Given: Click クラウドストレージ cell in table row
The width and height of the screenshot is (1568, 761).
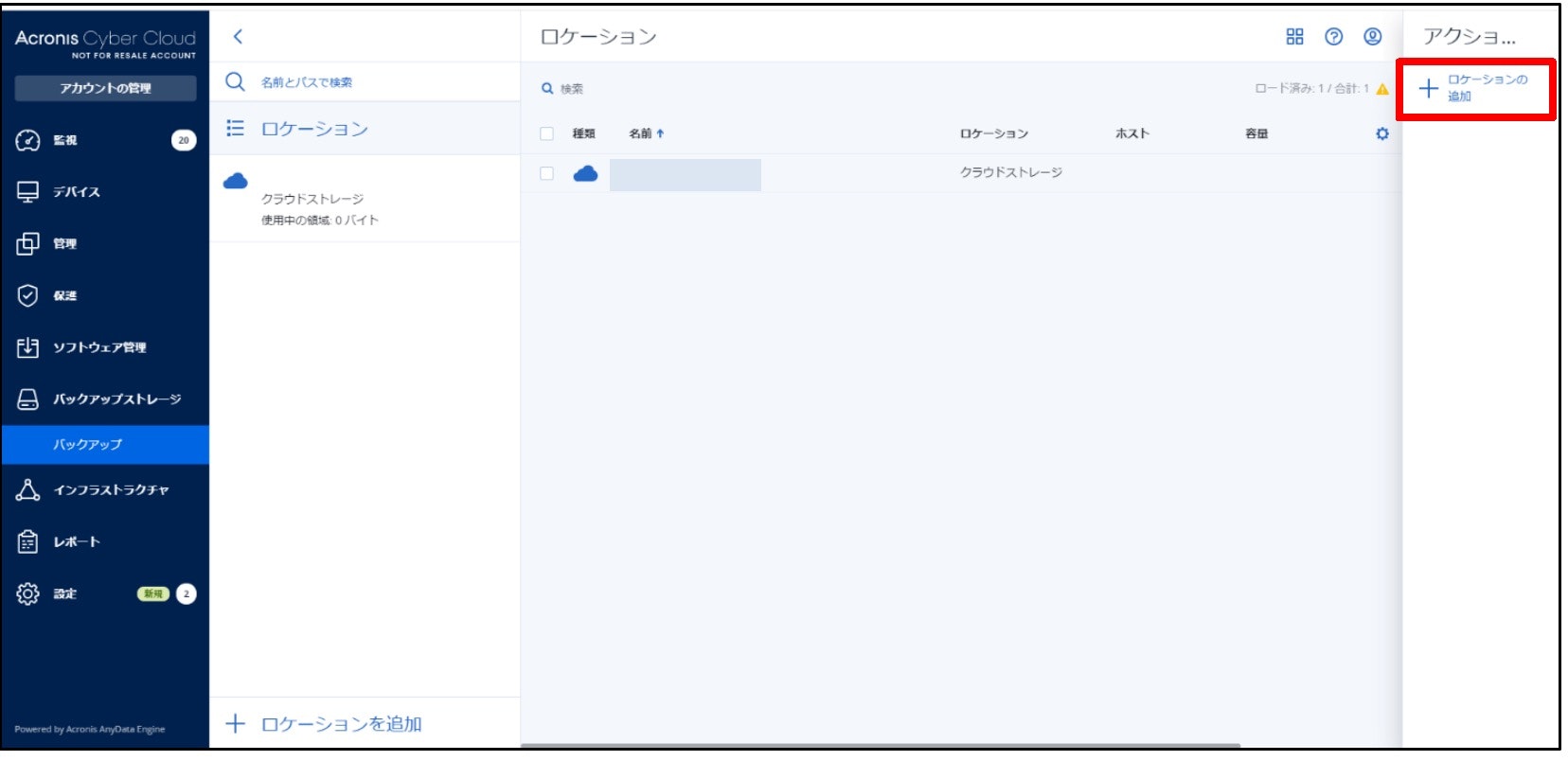Looking at the screenshot, I should [1011, 172].
